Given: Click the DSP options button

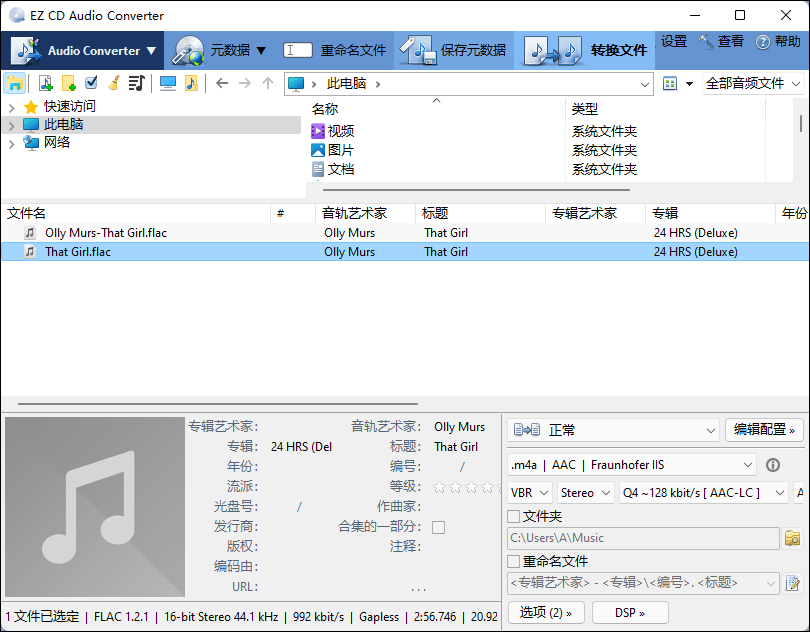Looking at the screenshot, I should tap(630, 613).
